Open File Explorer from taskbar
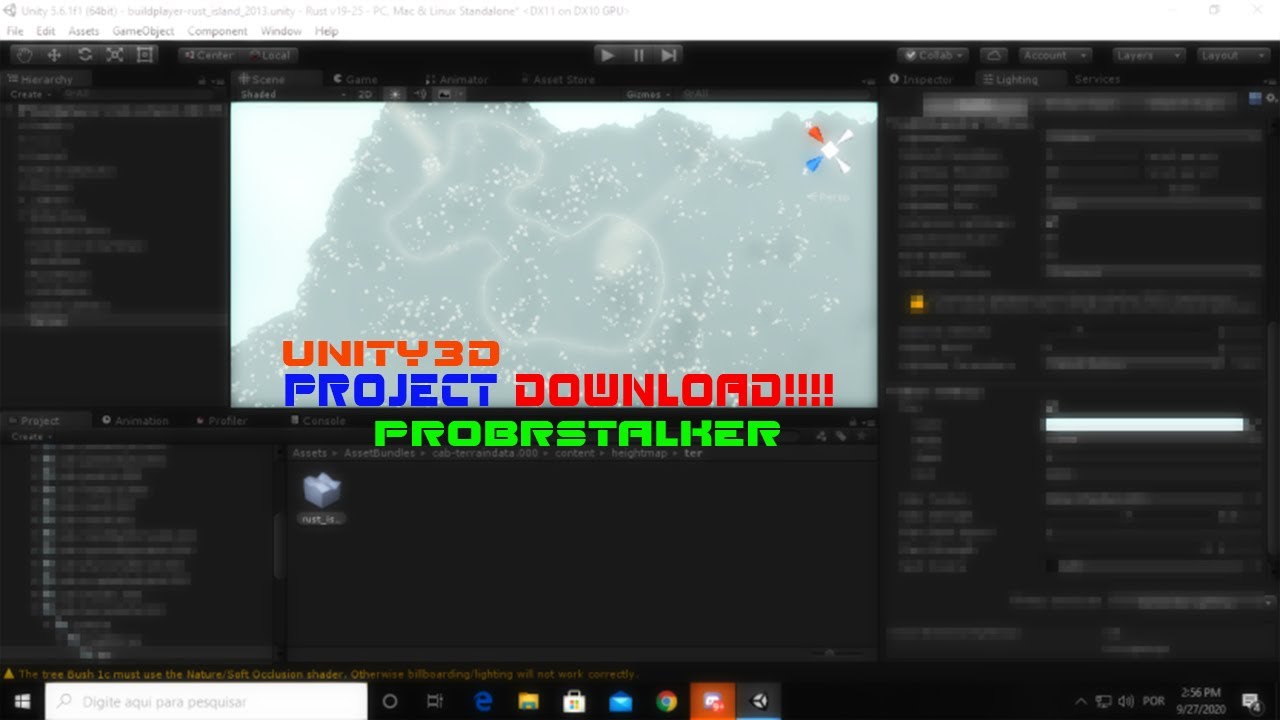Viewport: 1280px width, 720px height. [528, 702]
